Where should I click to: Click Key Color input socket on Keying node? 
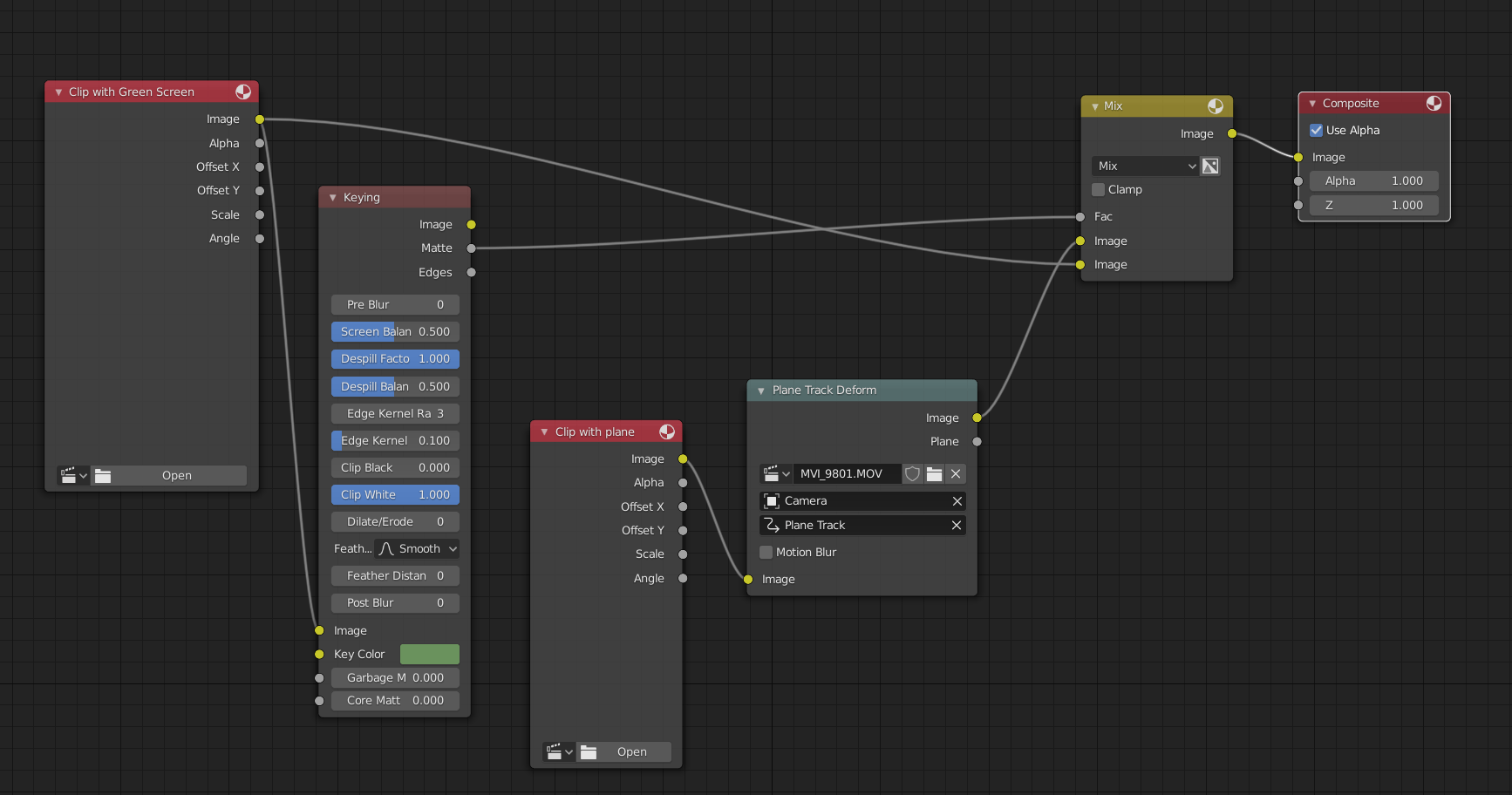pyautogui.click(x=319, y=655)
